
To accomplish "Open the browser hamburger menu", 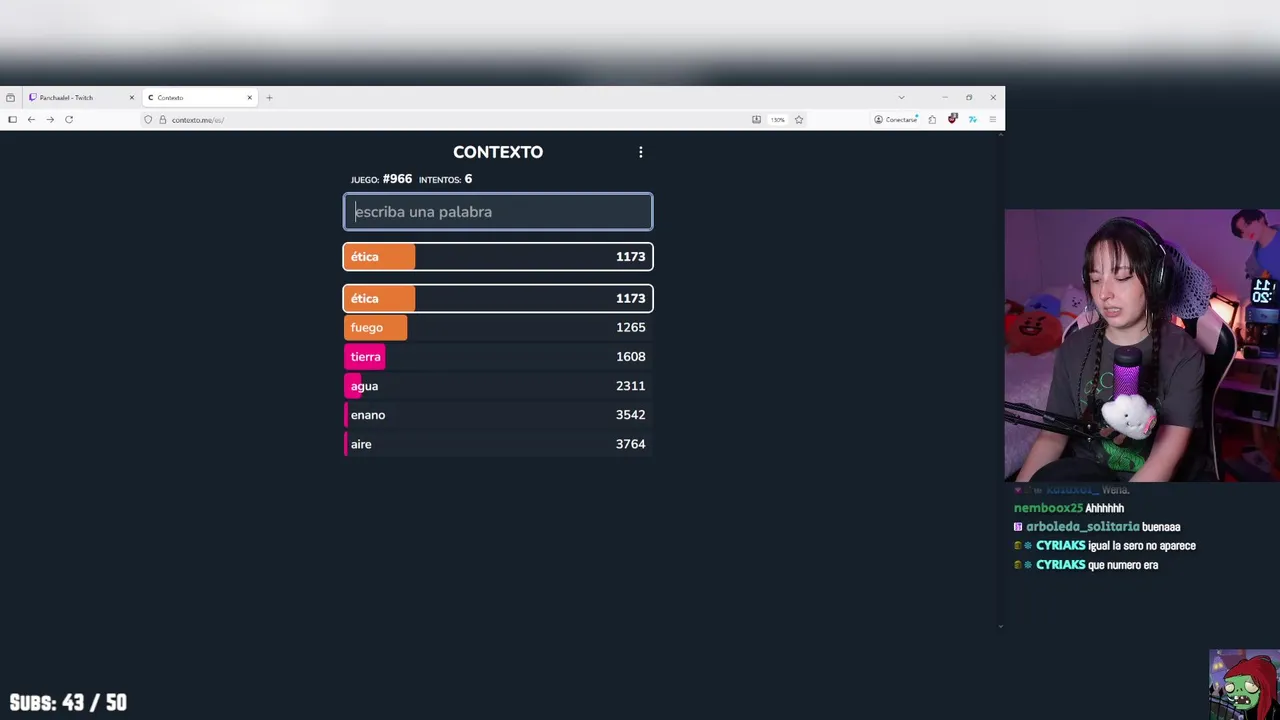I will (992, 120).
